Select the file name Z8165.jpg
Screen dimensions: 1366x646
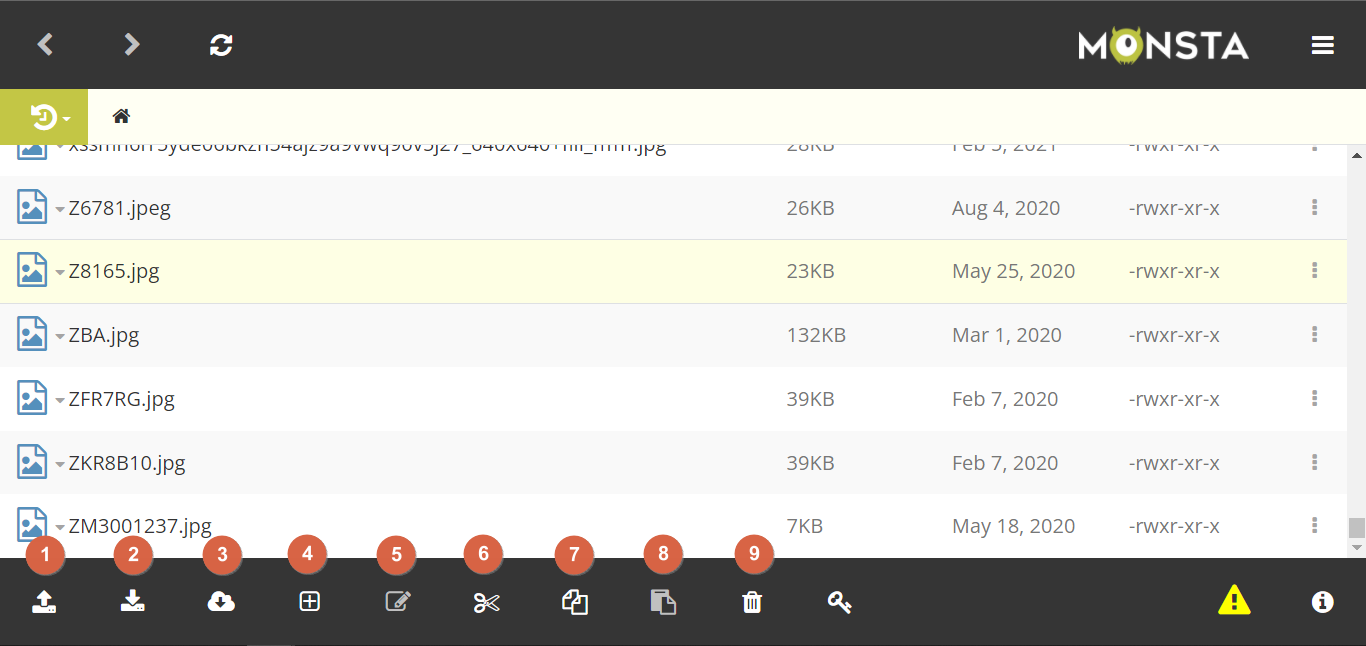point(114,272)
